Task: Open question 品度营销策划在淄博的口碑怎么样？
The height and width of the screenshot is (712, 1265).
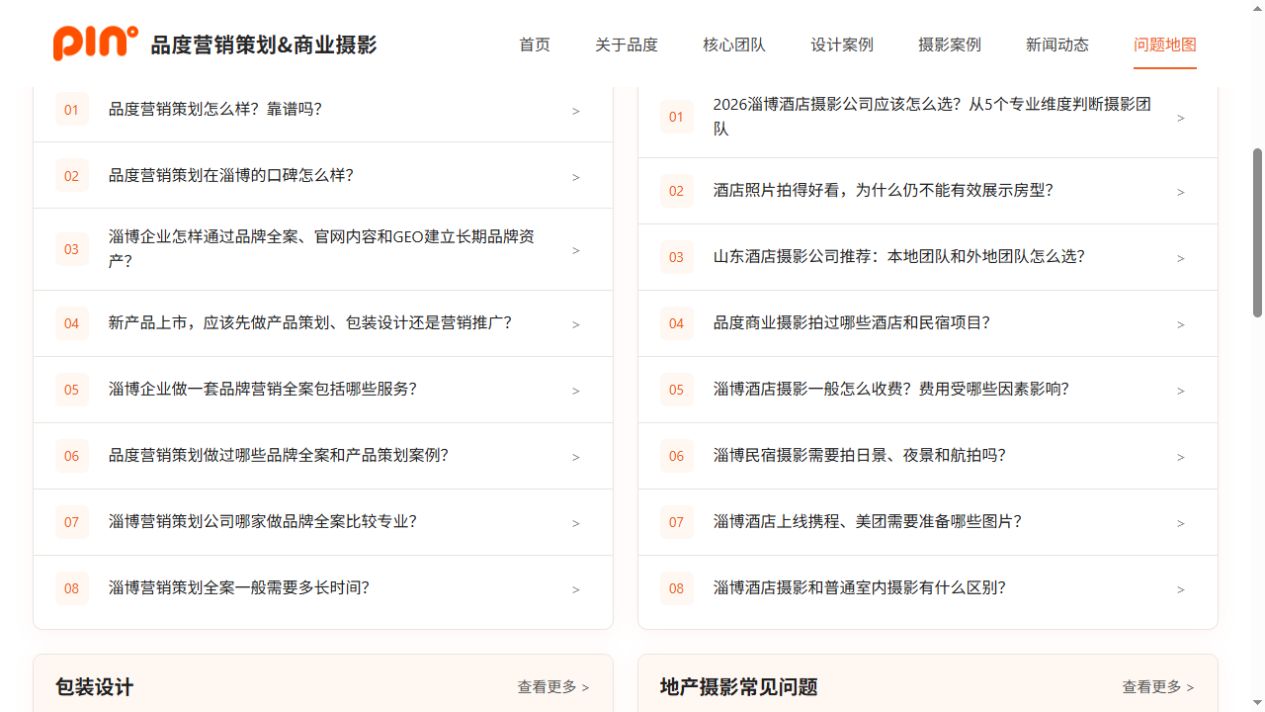Action: [x=323, y=176]
